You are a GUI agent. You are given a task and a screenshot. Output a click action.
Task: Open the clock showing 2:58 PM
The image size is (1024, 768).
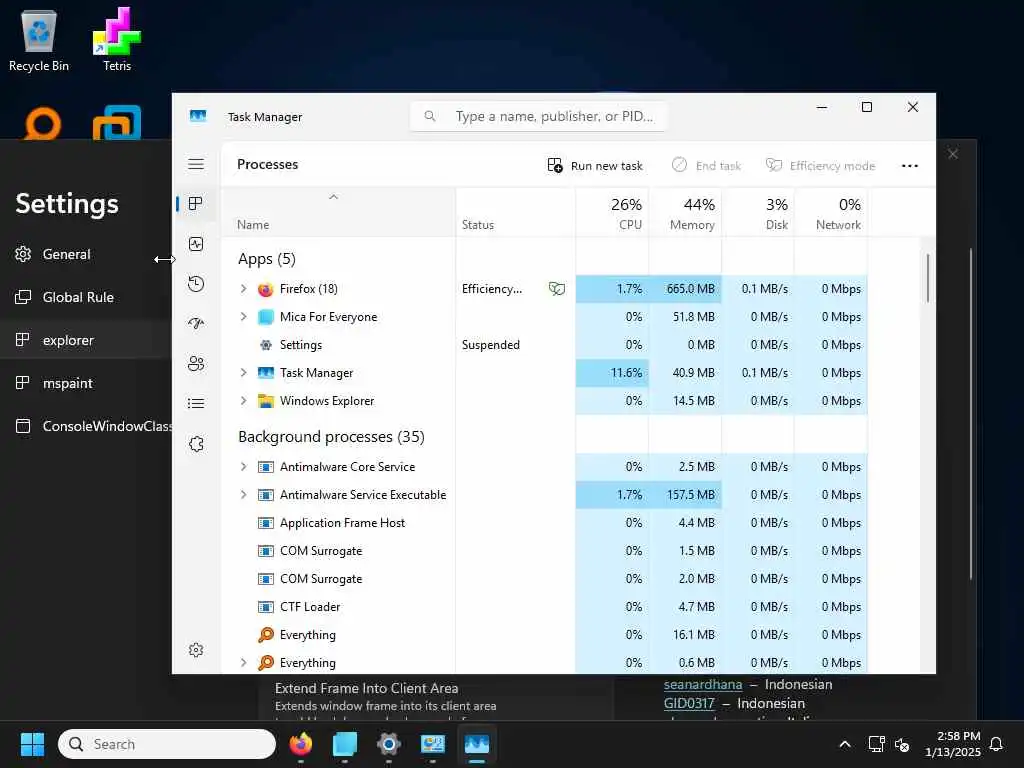pyautogui.click(x=953, y=744)
